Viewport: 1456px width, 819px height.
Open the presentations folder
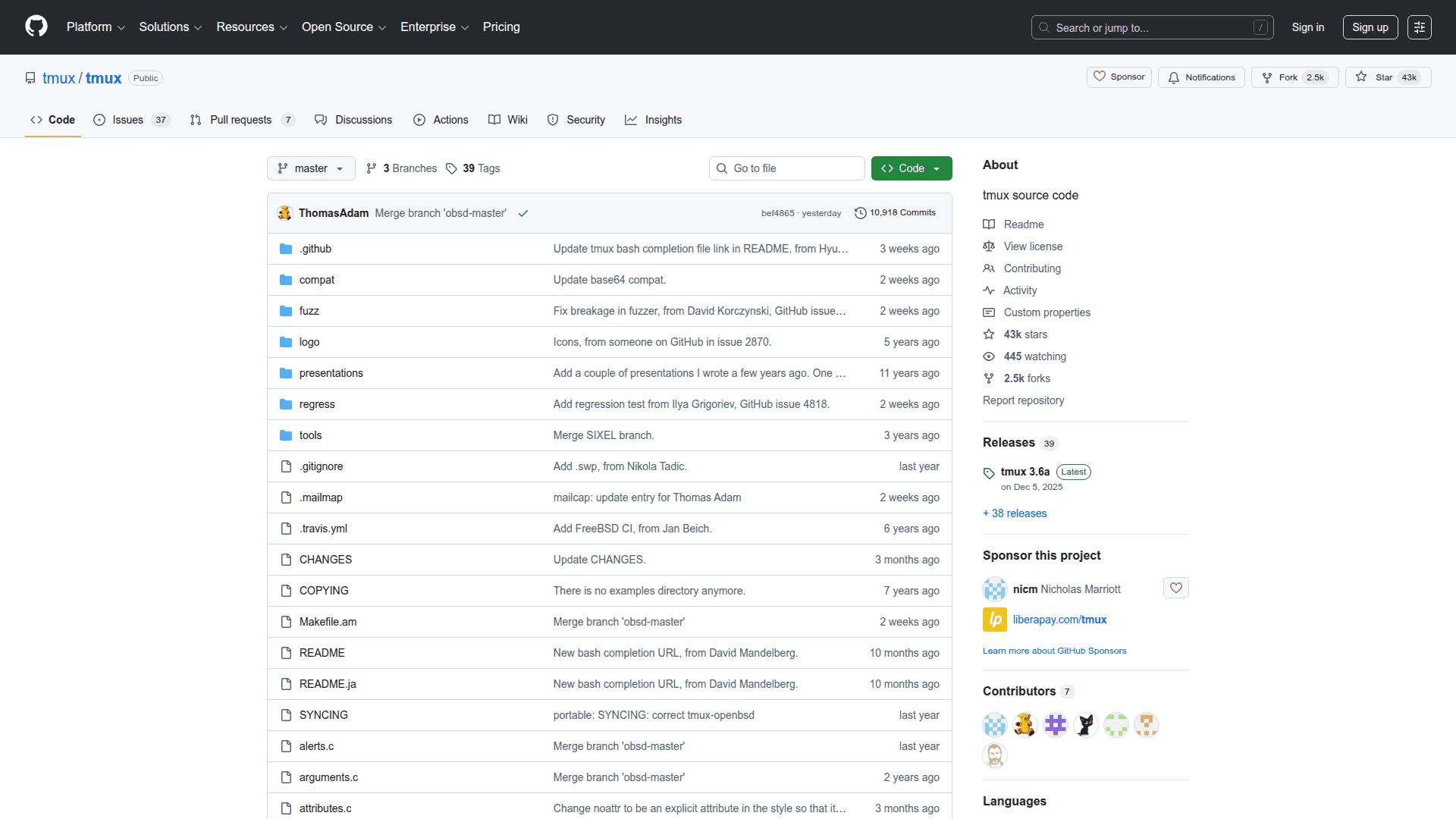pos(331,373)
